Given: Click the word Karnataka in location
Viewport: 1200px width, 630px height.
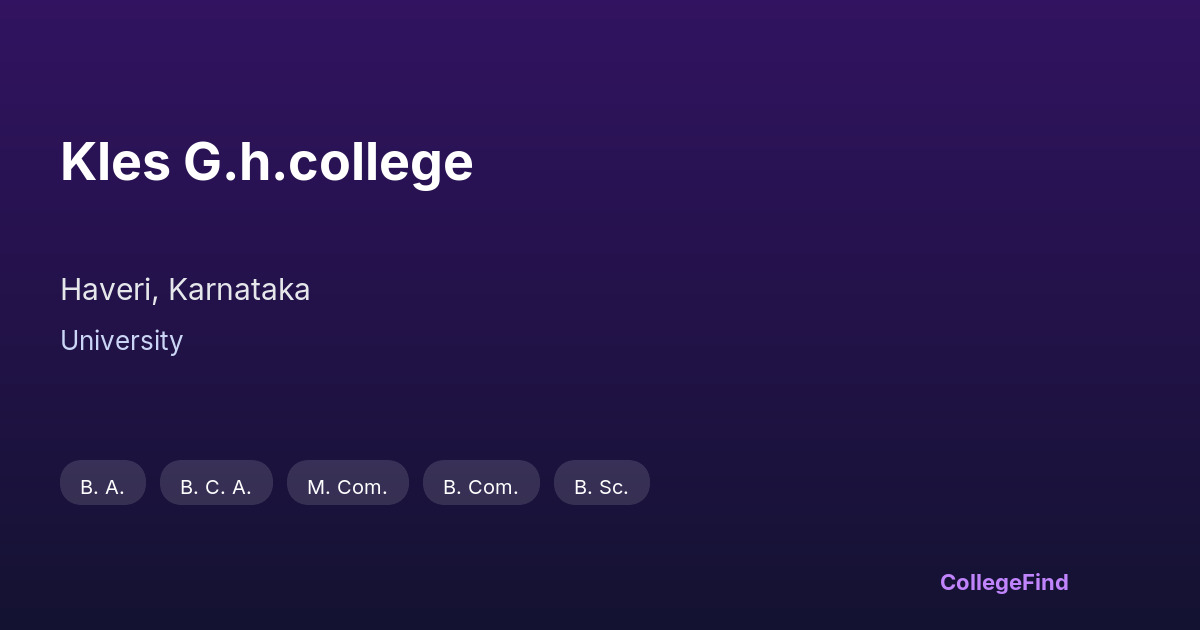Looking at the screenshot, I should (239, 290).
